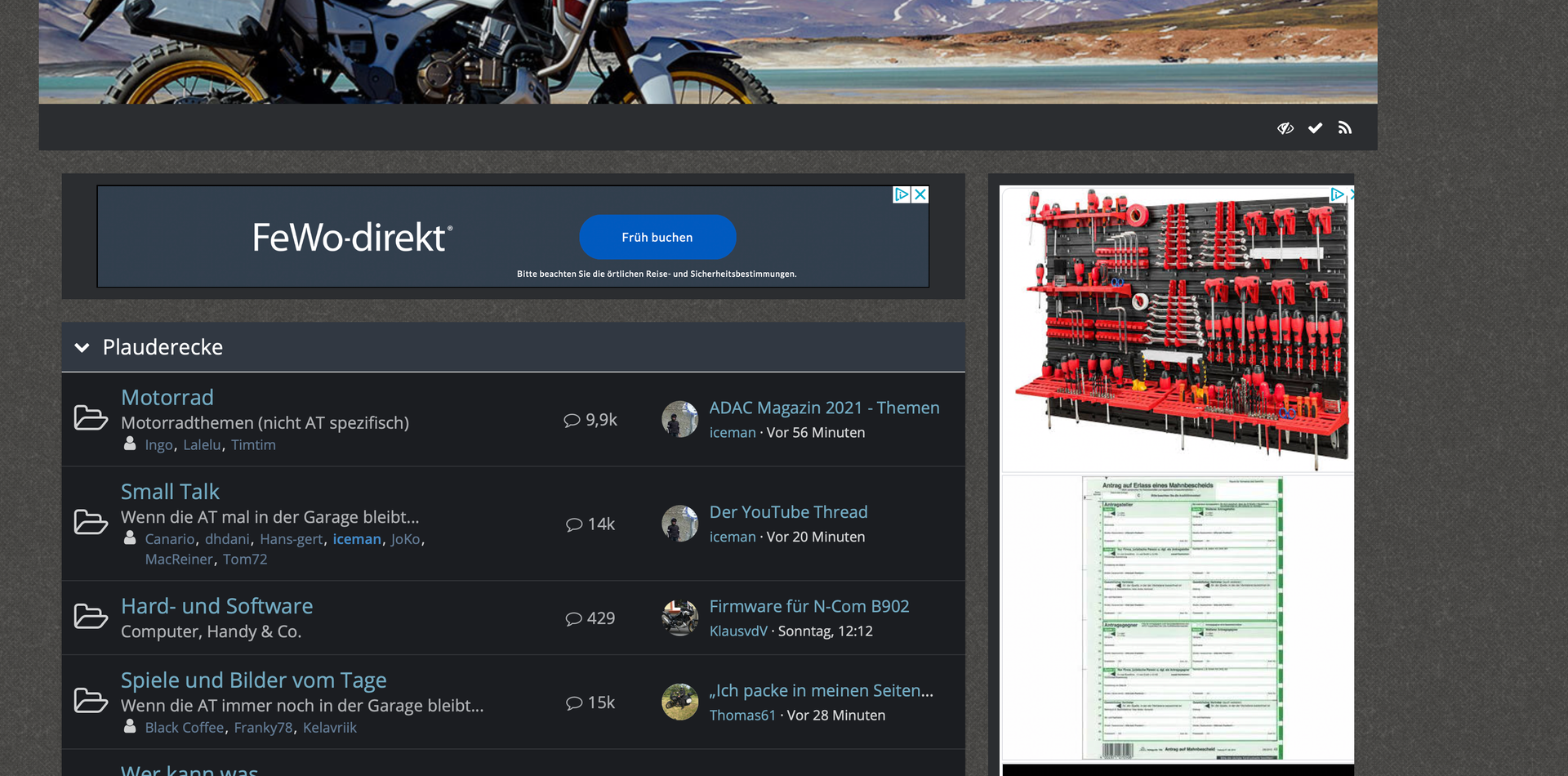The height and width of the screenshot is (776, 1568).
Task: Open ADAC Magazin 2021 thread
Action: pyautogui.click(x=824, y=408)
